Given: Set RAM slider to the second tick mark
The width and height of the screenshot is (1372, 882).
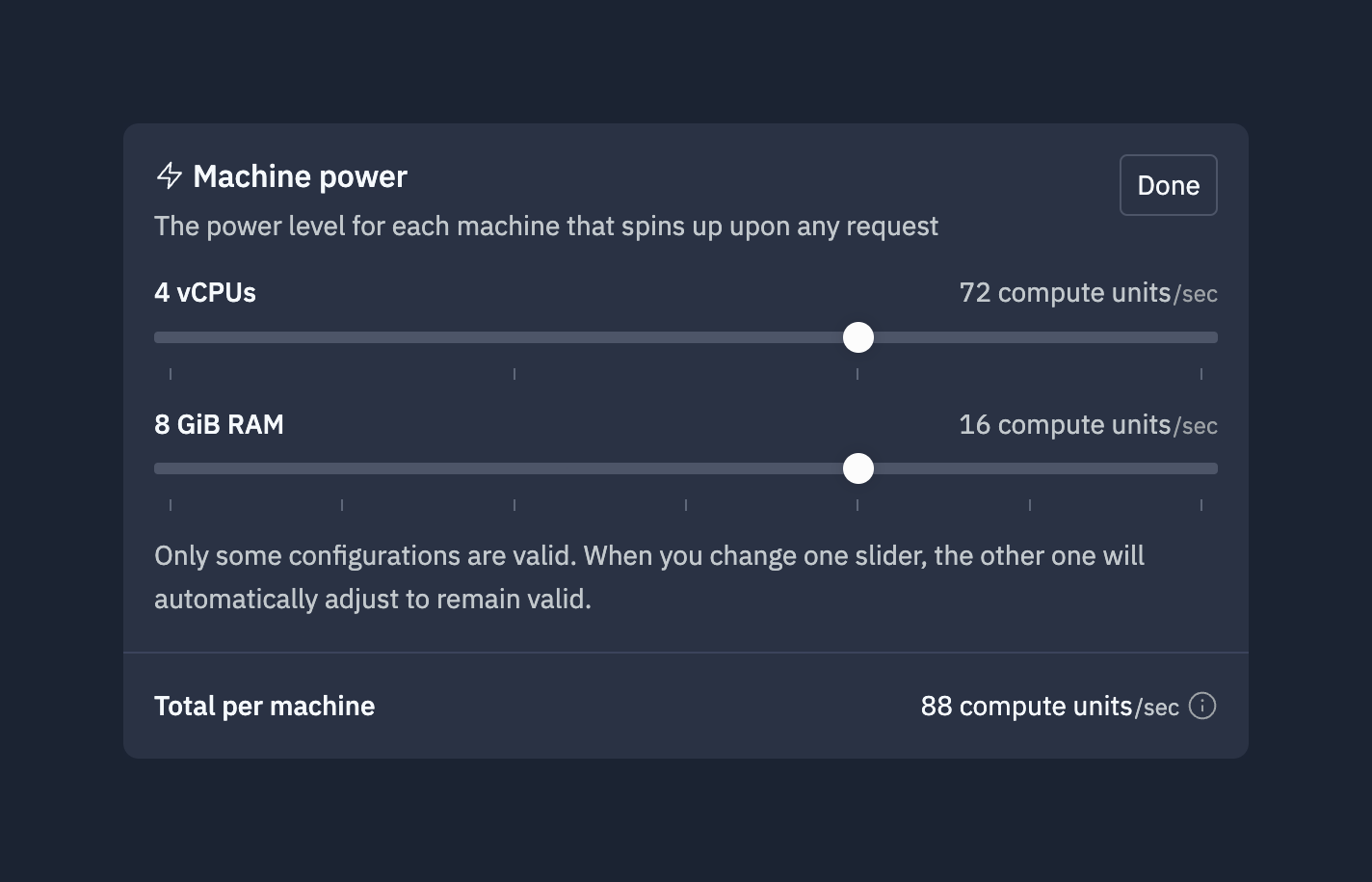Looking at the screenshot, I should pyautogui.click(x=342, y=468).
